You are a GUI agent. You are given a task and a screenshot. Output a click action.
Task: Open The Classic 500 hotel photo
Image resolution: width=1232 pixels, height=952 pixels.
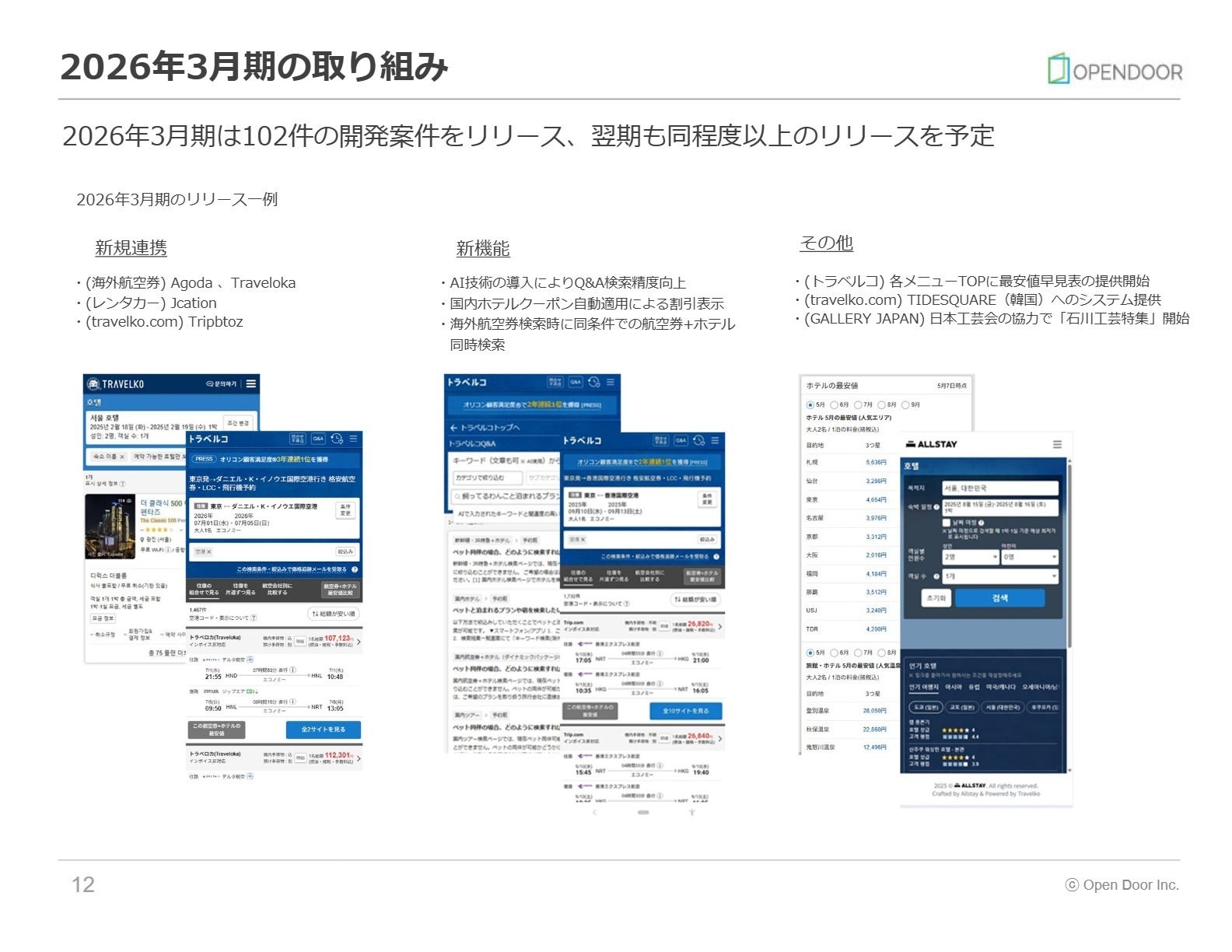tap(110, 527)
